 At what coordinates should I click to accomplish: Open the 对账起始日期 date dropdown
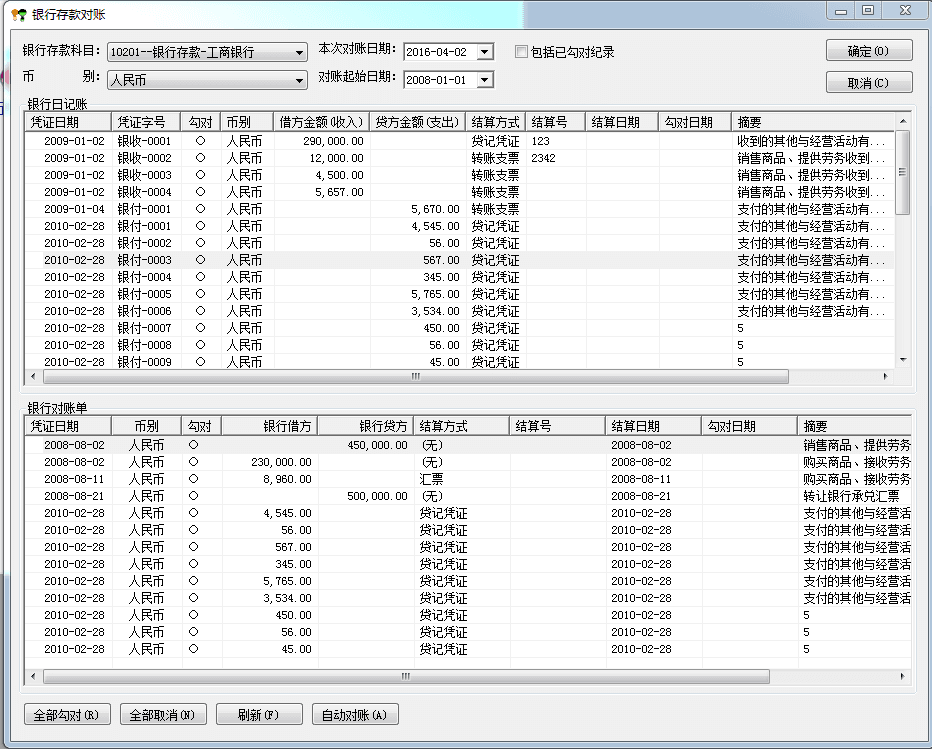(x=485, y=80)
